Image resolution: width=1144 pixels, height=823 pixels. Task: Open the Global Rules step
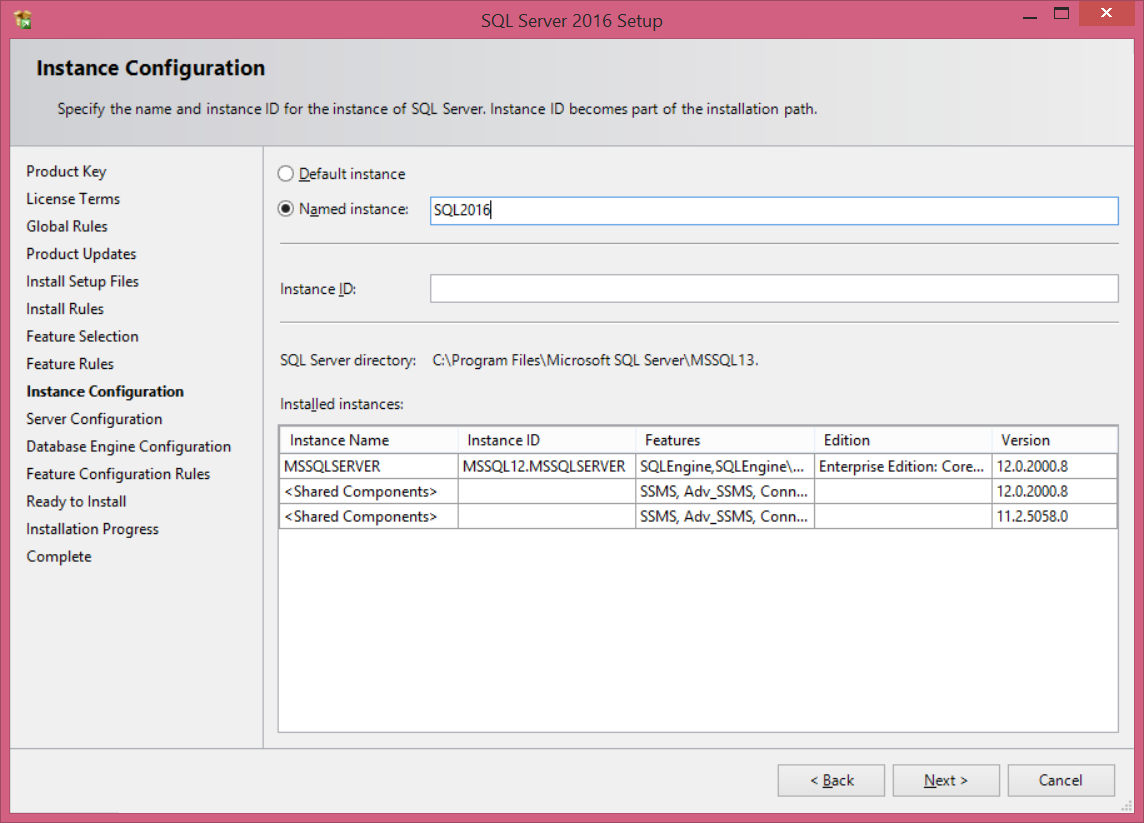click(x=67, y=226)
